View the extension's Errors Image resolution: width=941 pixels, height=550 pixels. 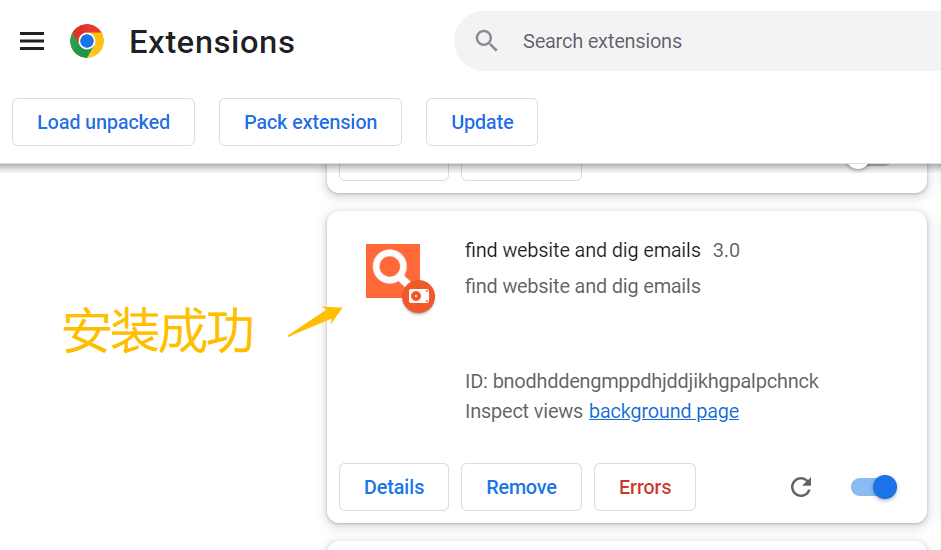[645, 487]
